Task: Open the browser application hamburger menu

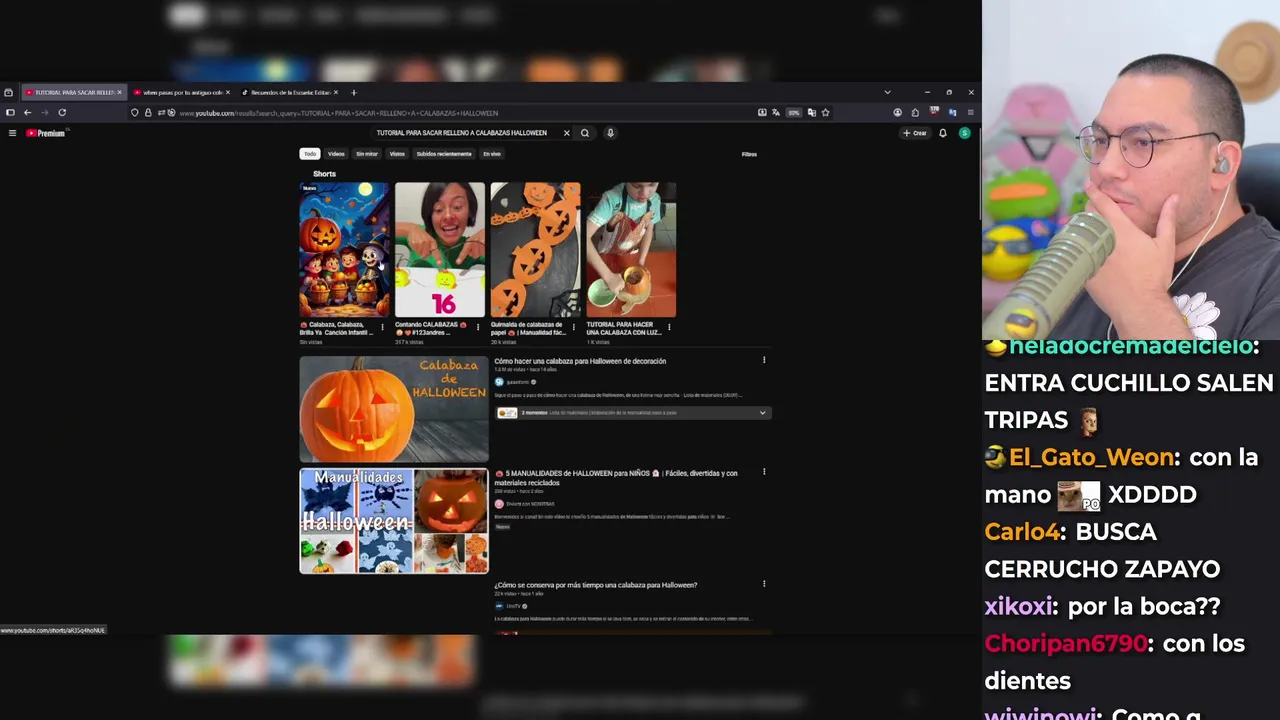Action: pyautogui.click(x=970, y=113)
